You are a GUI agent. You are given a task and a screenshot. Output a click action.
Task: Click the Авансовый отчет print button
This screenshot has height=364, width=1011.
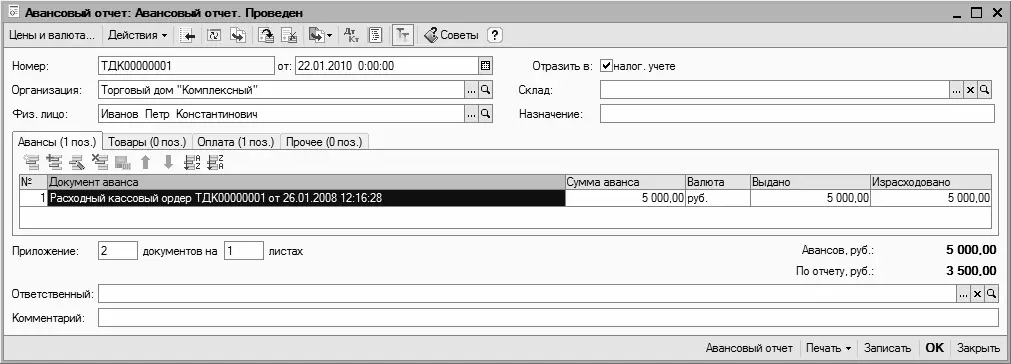749,348
